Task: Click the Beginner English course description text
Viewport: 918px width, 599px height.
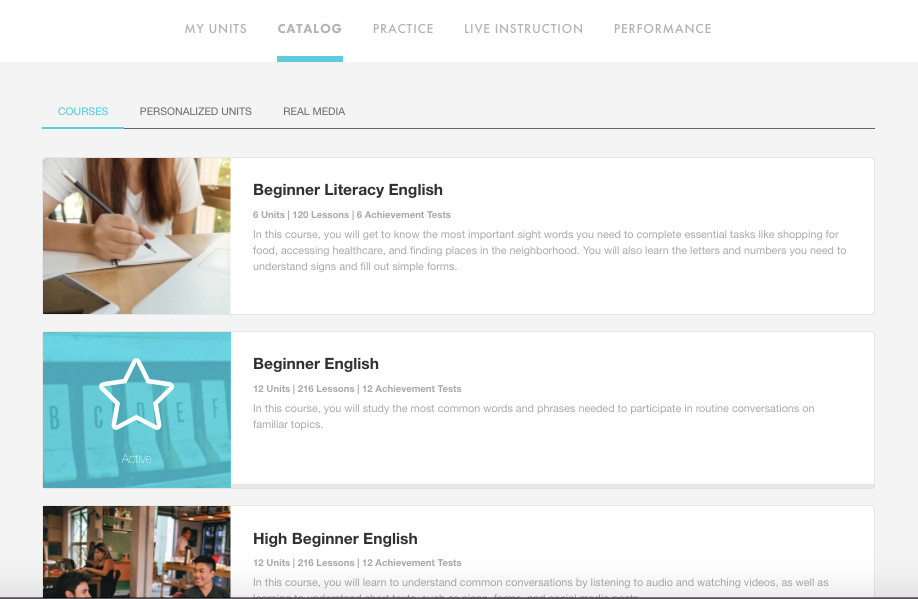Action: point(533,416)
